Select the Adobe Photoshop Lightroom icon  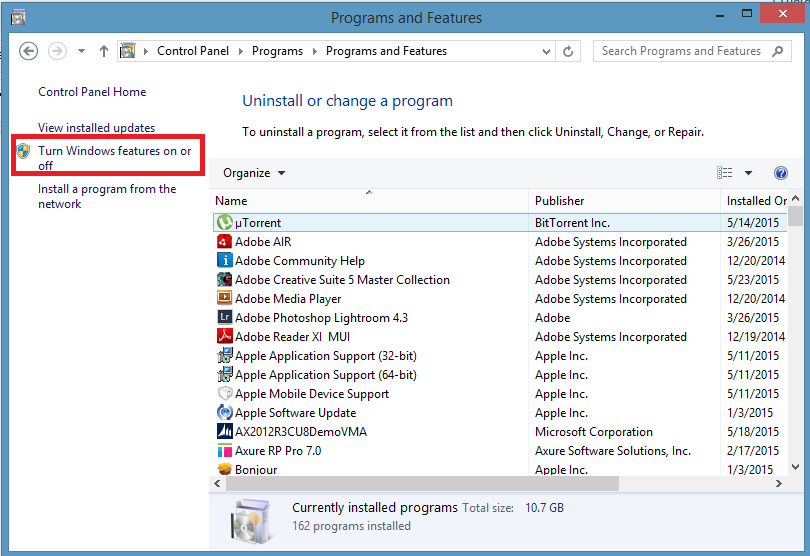point(225,318)
